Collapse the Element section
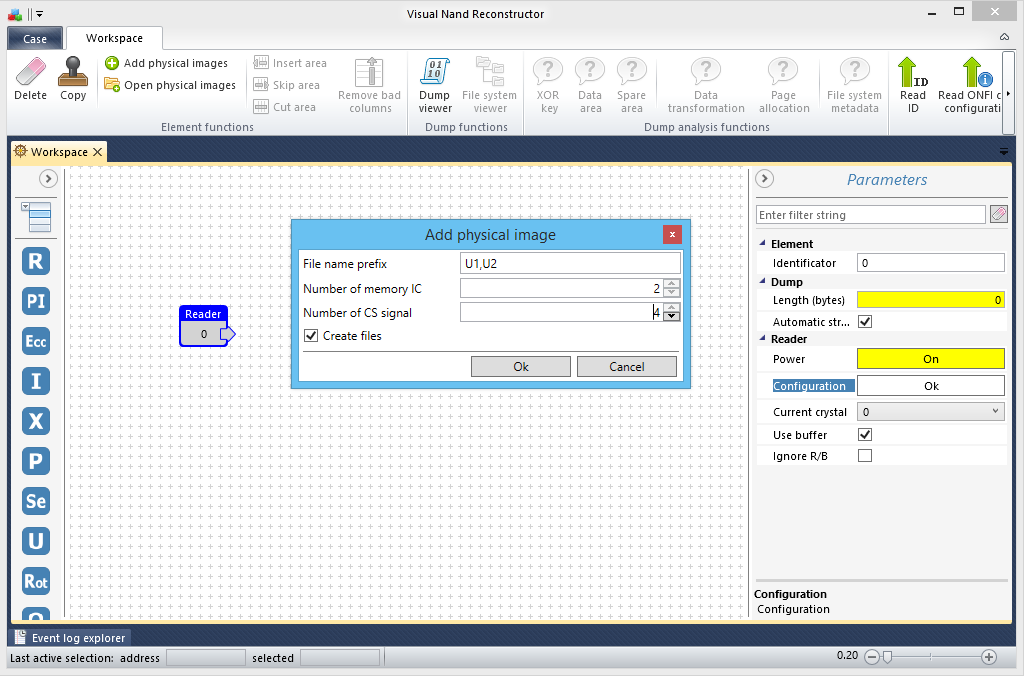 click(x=762, y=243)
